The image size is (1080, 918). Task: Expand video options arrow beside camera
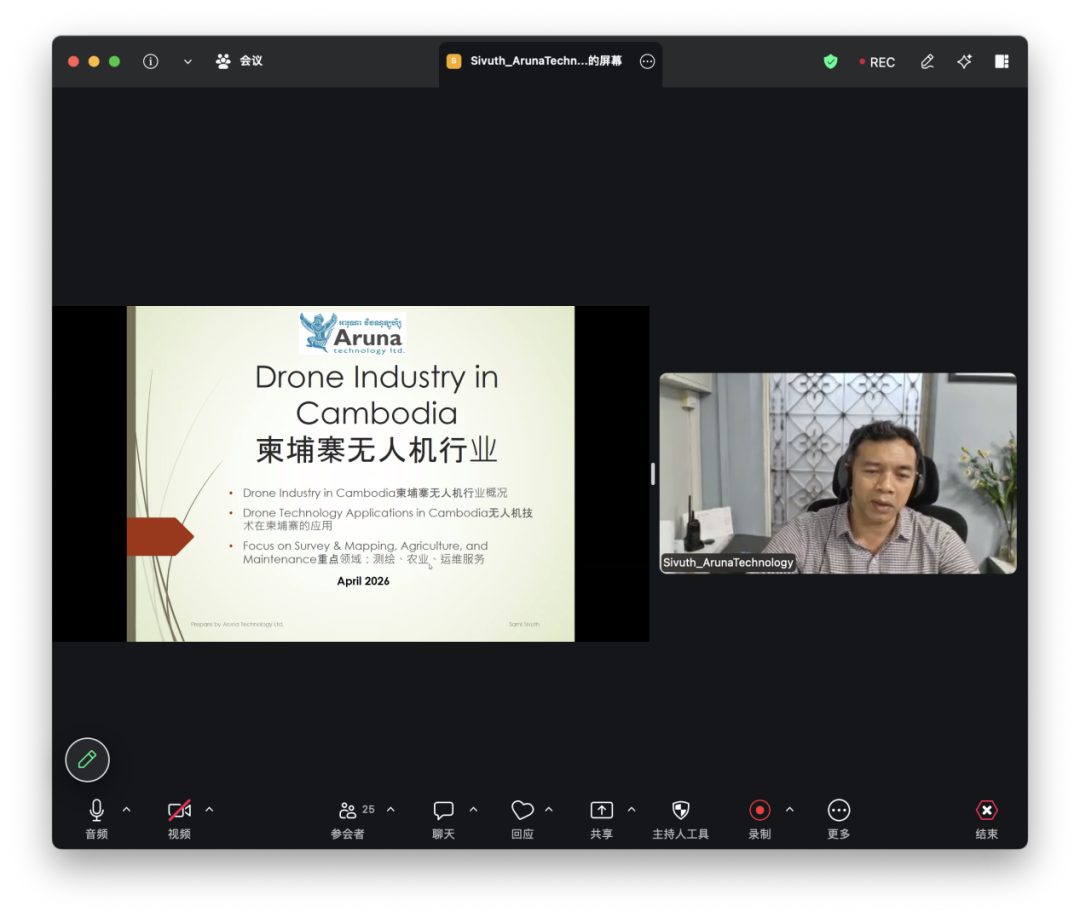[x=209, y=810]
